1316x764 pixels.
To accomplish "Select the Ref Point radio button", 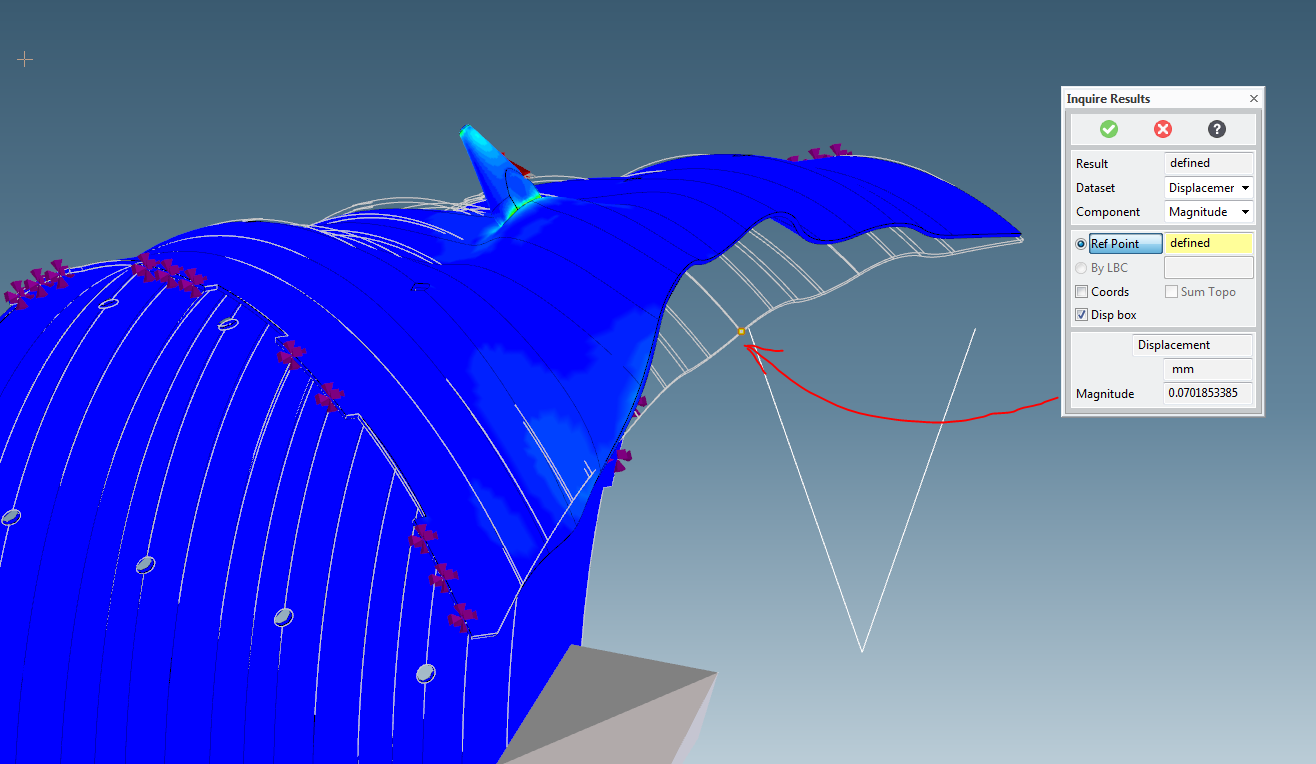I will coord(1081,243).
